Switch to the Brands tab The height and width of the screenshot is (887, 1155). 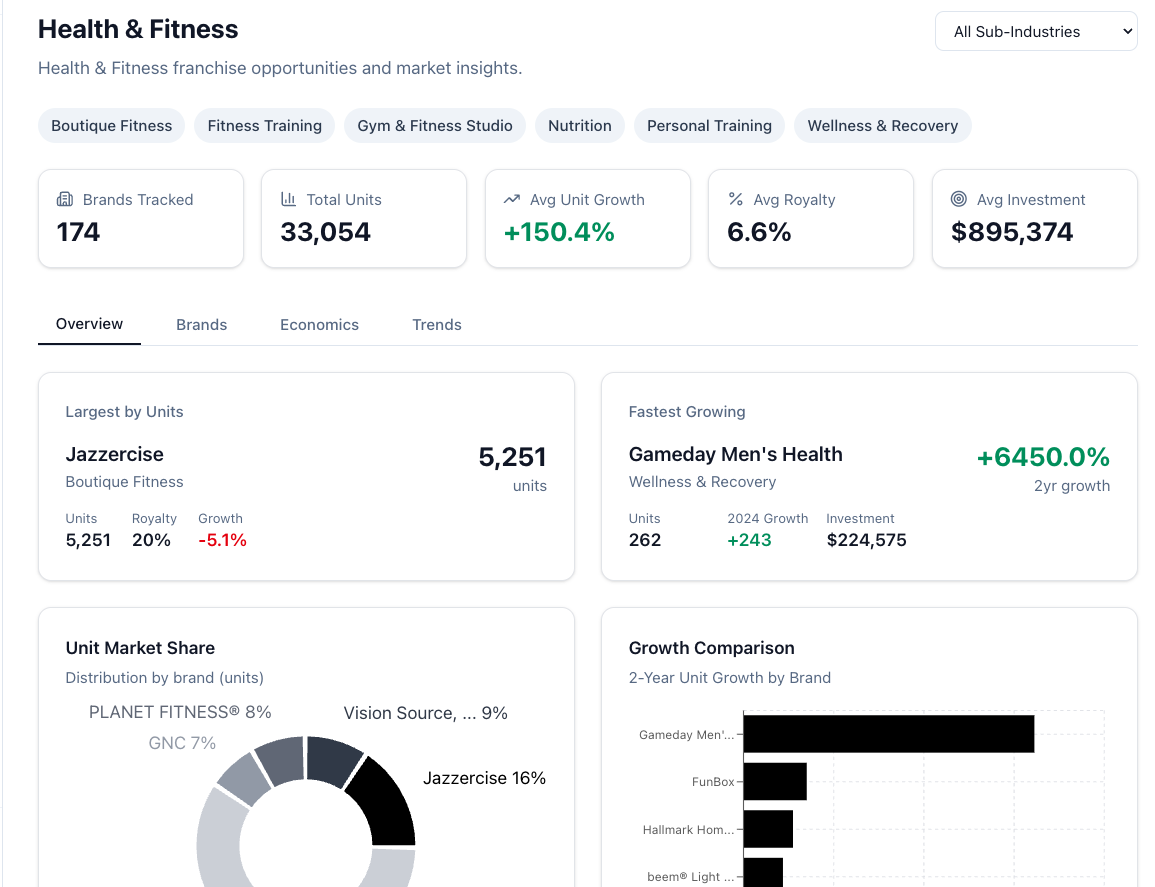click(x=201, y=325)
